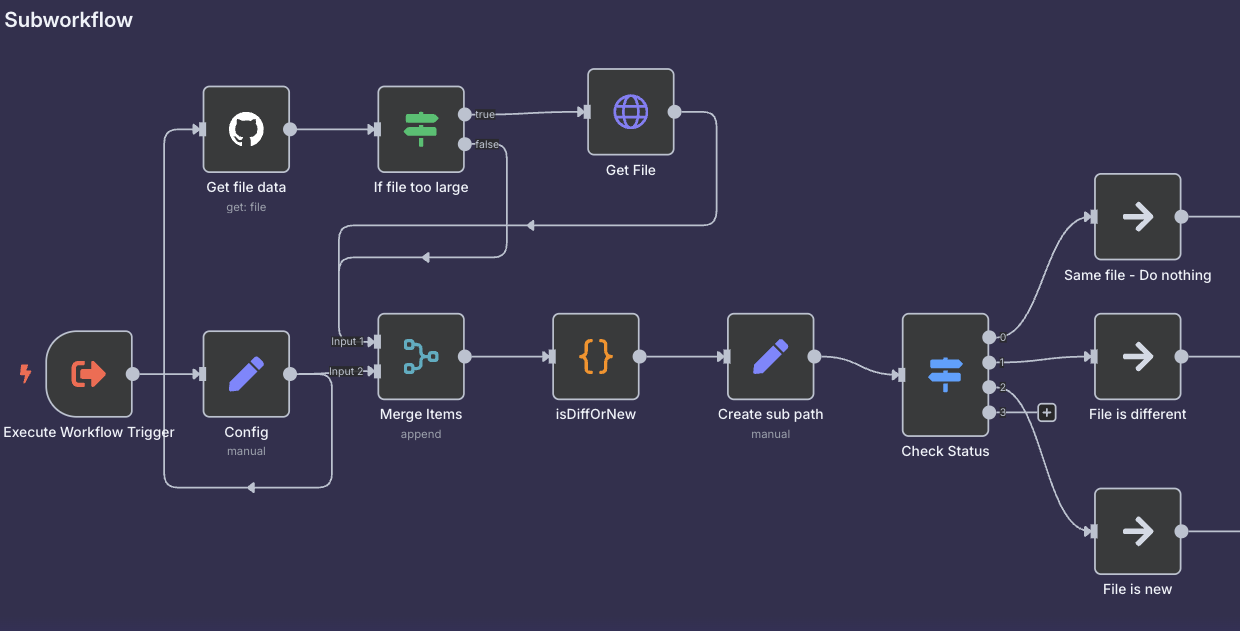Select the isDiffOrNew code node

[595, 357]
